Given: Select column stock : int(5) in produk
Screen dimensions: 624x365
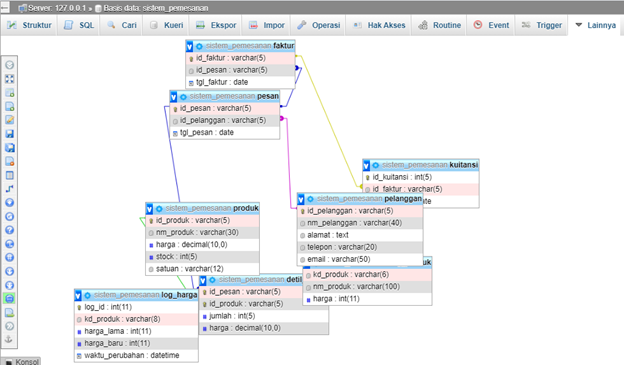Looking at the screenshot, I should point(203,257).
